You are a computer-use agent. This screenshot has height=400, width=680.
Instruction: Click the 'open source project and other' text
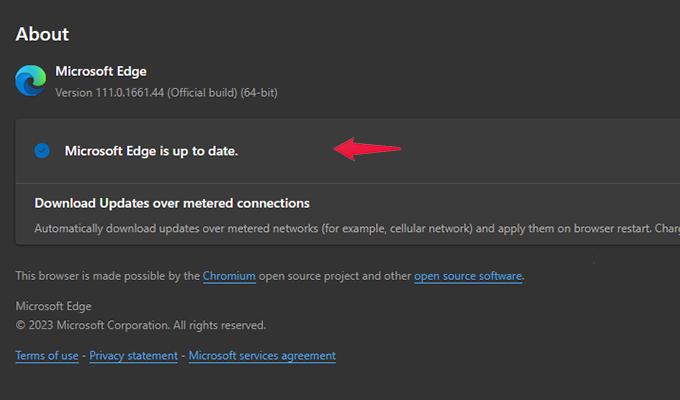(335, 276)
